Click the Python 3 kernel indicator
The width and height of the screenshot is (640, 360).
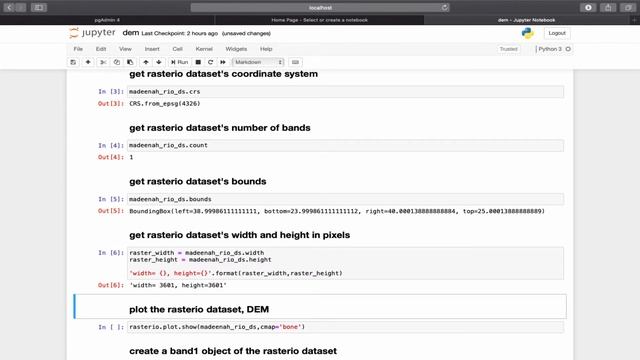(x=554, y=49)
